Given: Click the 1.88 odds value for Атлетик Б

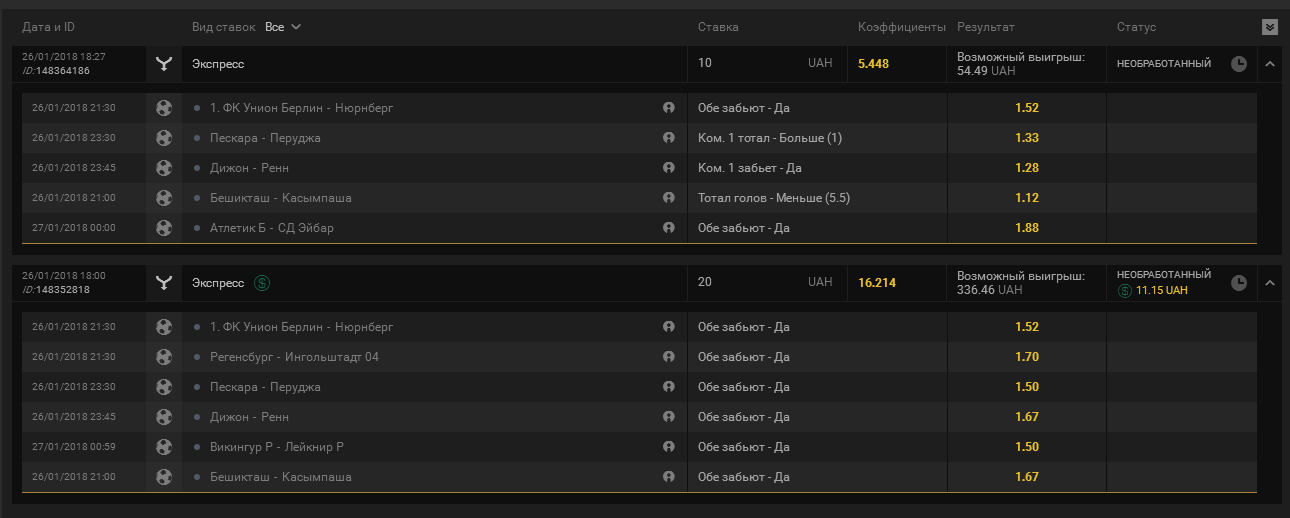Looking at the screenshot, I should coord(1027,228).
